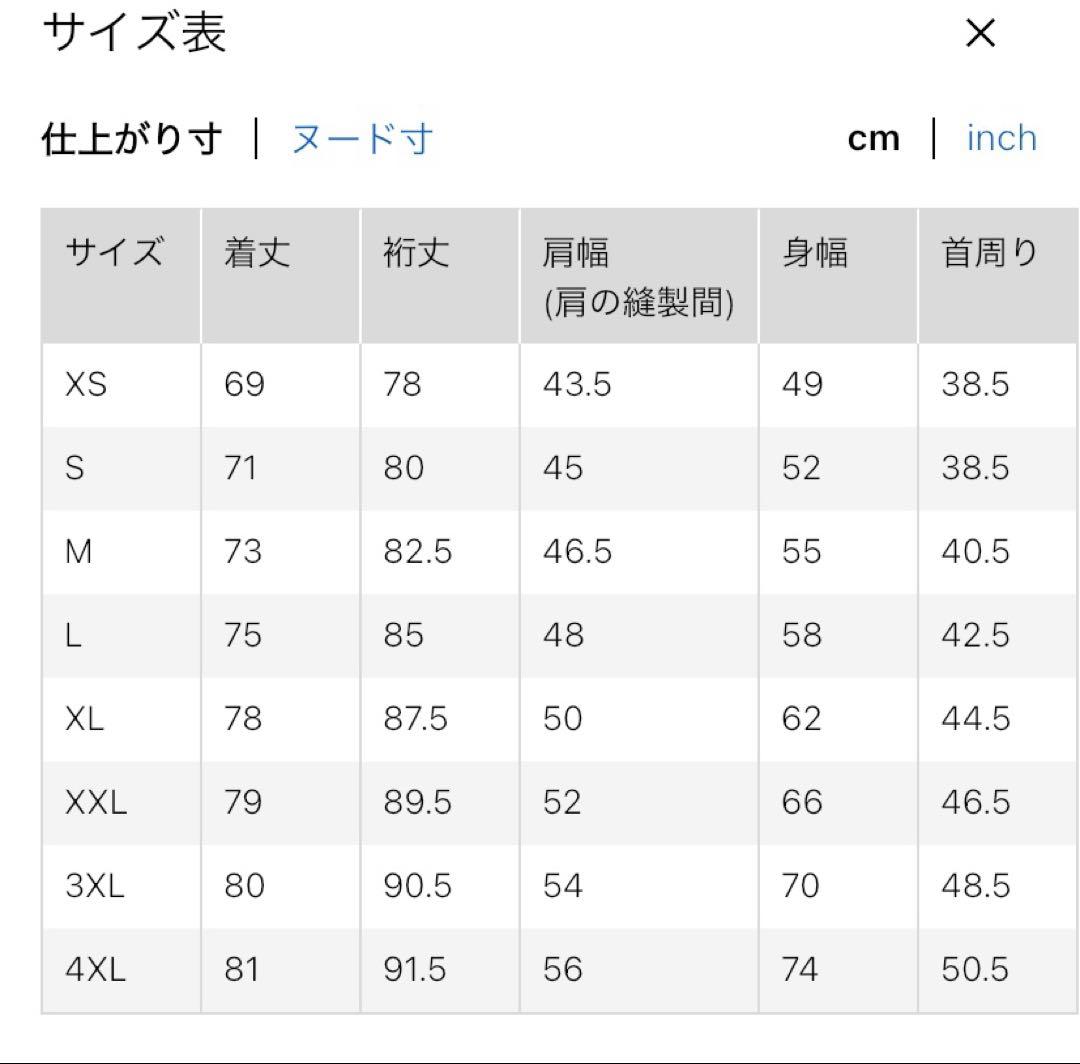Select the L size row label
The width and height of the screenshot is (1080, 1064).
[x=73, y=636]
